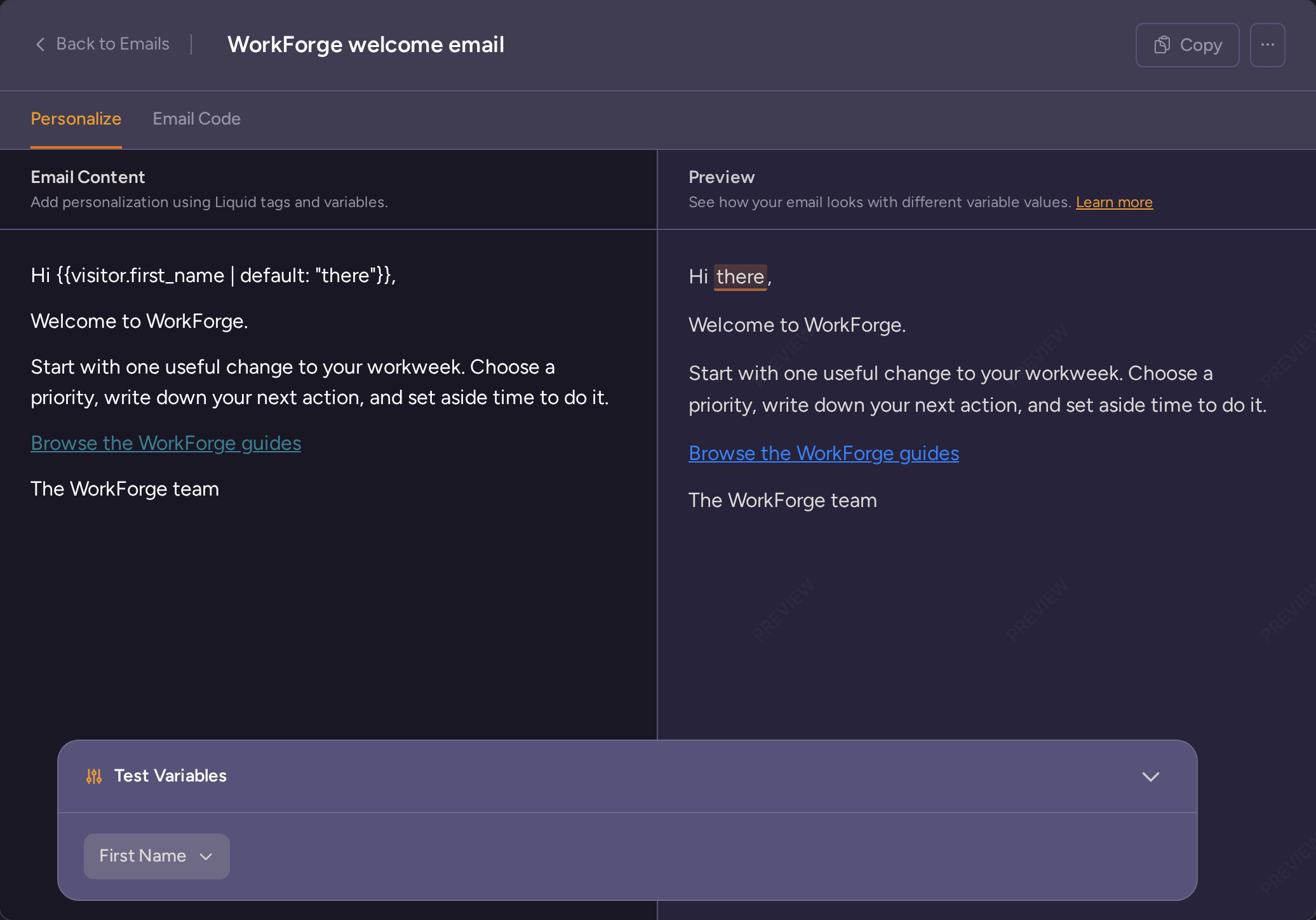
Task: Open the First Name variable dropdown
Action: click(157, 856)
